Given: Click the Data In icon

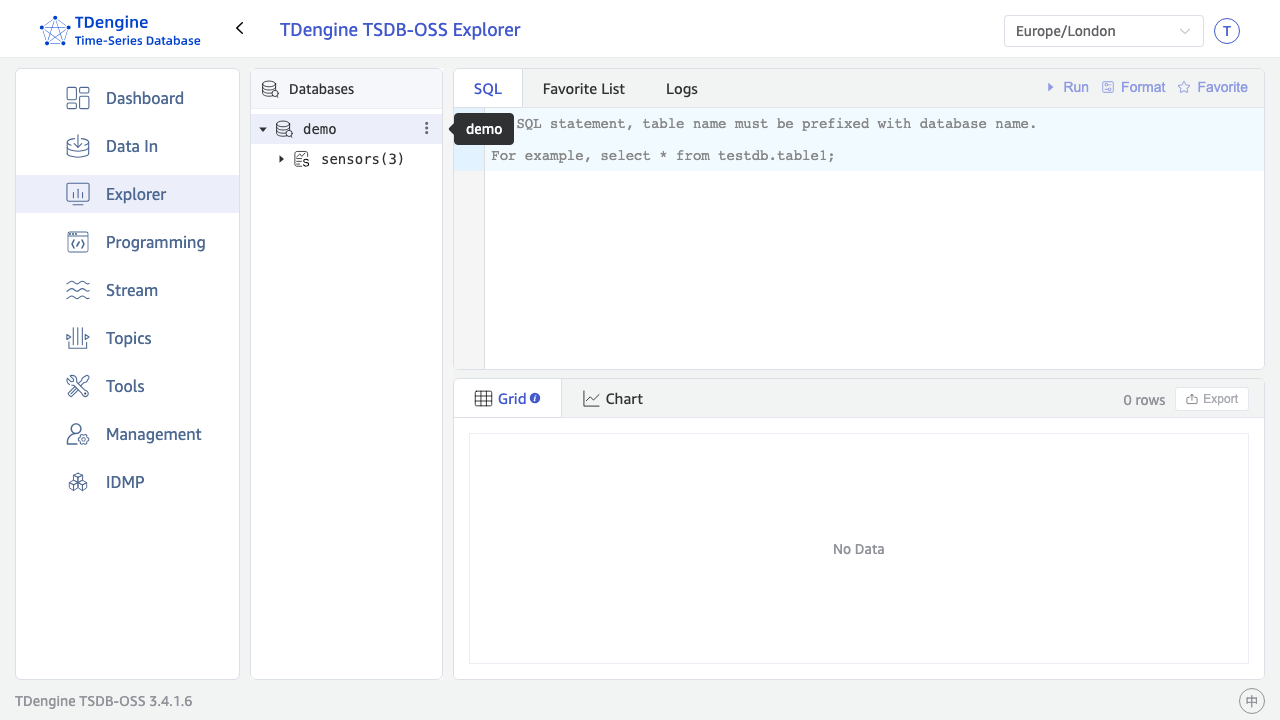Looking at the screenshot, I should (x=78, y=146).
